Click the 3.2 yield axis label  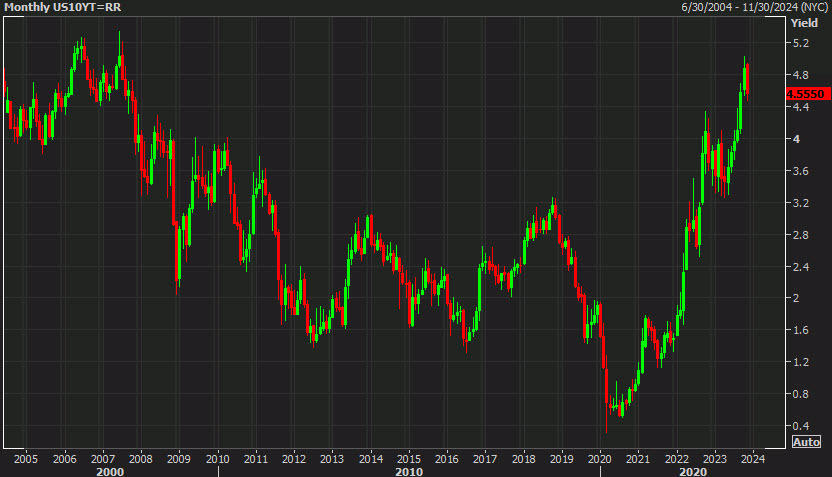(801, 203)
